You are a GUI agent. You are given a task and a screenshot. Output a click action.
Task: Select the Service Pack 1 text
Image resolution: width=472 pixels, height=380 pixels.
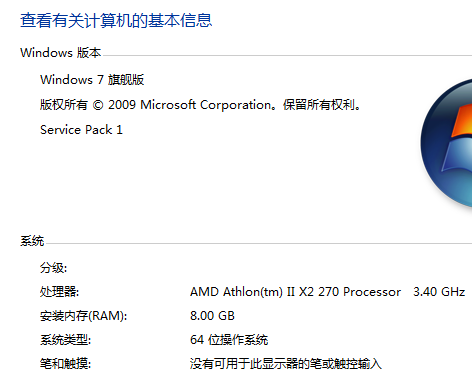pyautogui.click(x=81, y=130)
